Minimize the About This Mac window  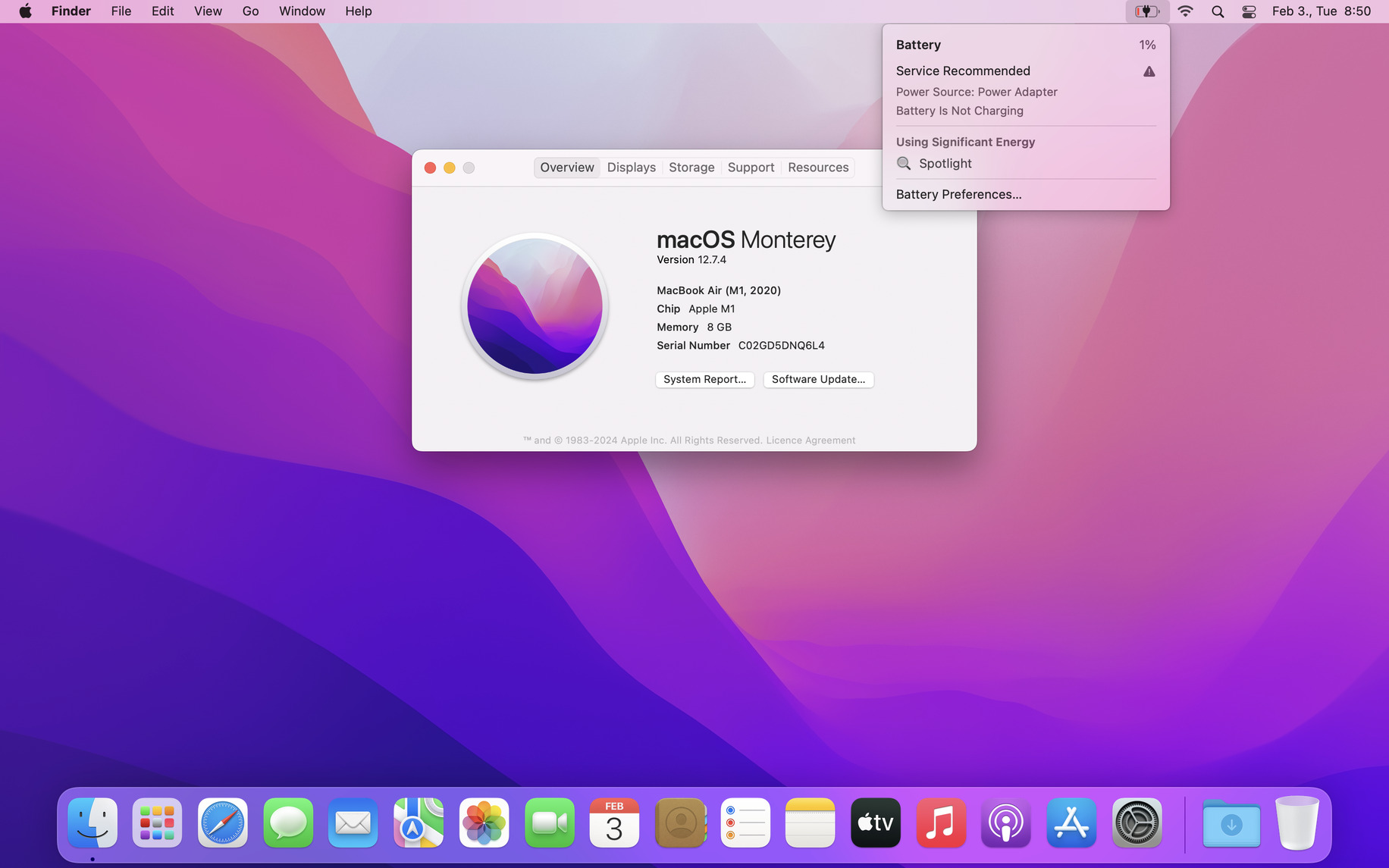click(450, 168)
